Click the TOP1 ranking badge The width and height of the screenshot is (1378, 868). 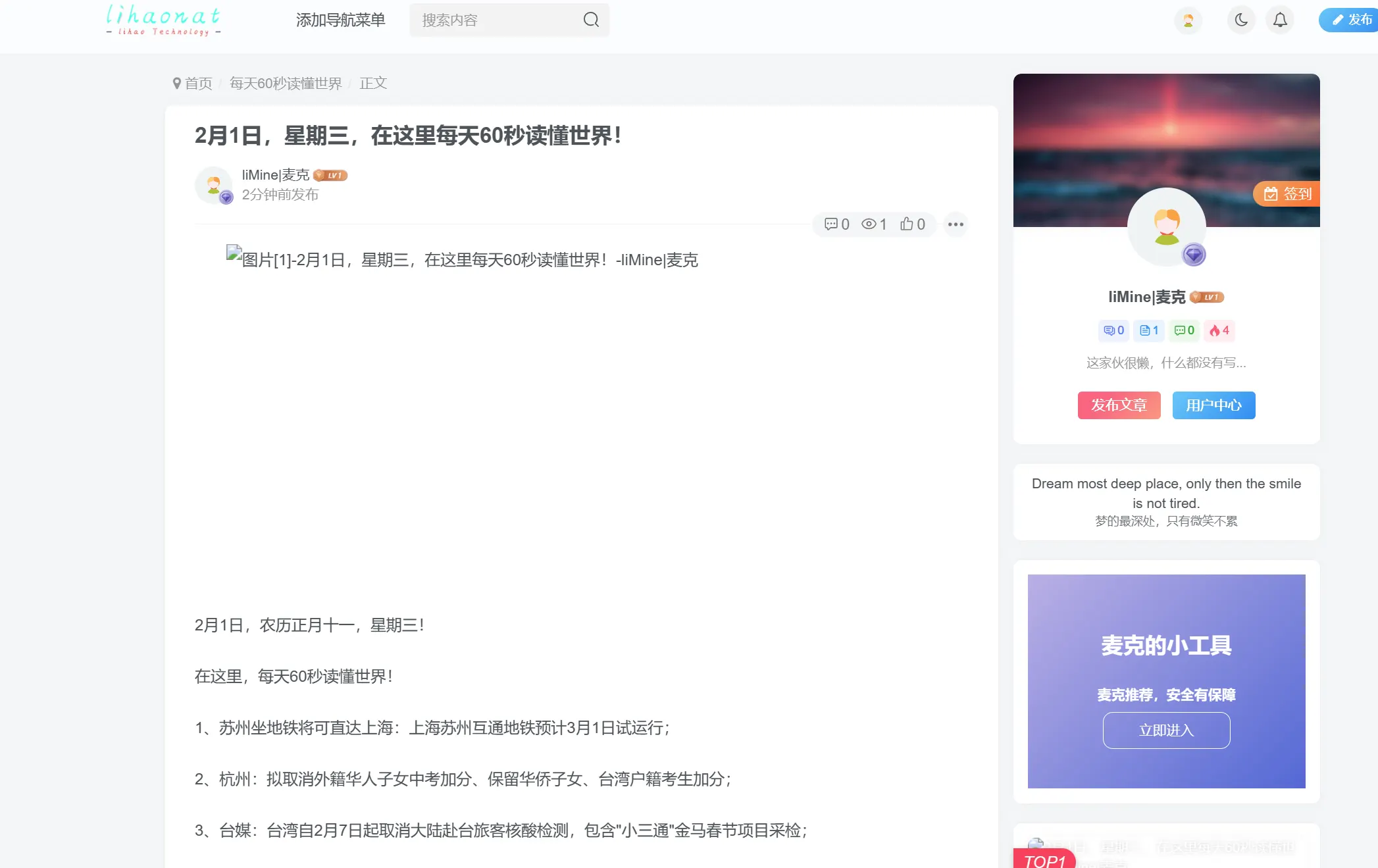click(x=1045, y=860)
